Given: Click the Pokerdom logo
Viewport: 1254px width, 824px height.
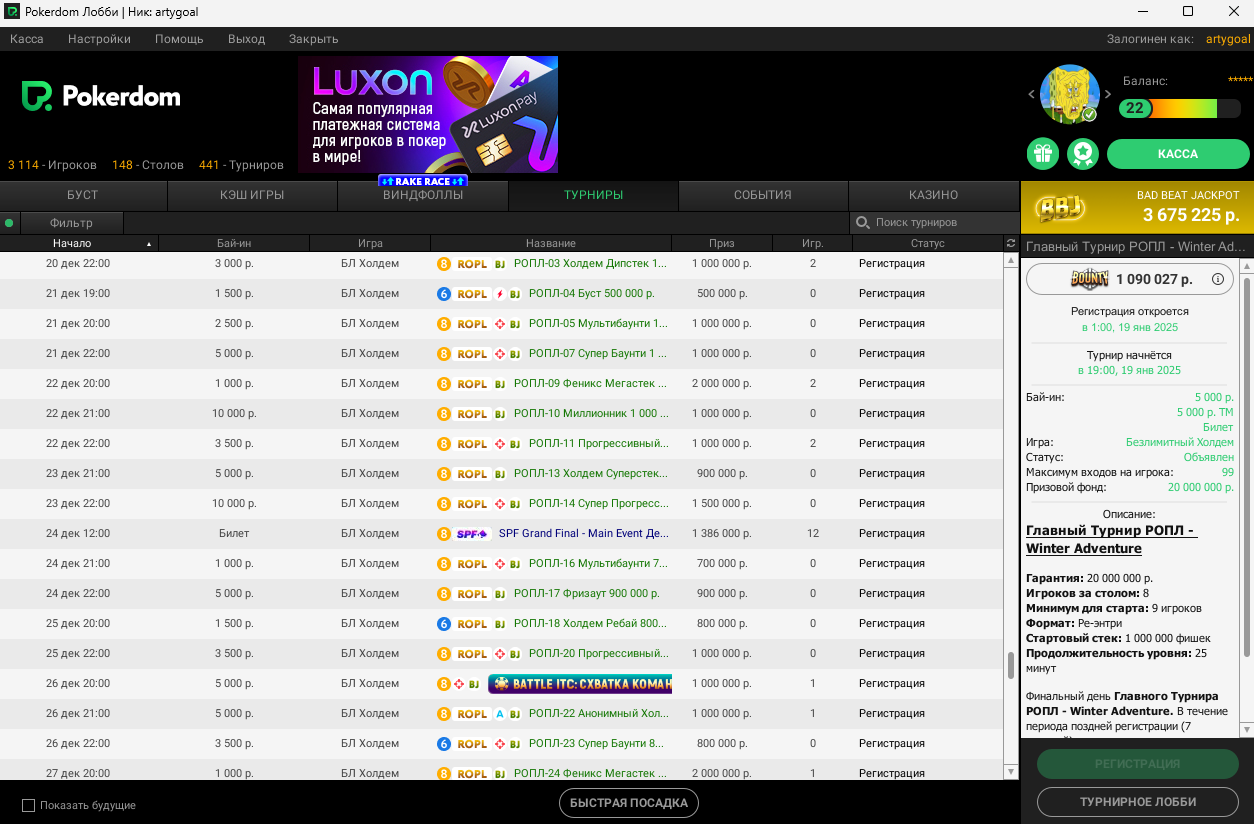Looking at the screenshot, I should 101,97.
